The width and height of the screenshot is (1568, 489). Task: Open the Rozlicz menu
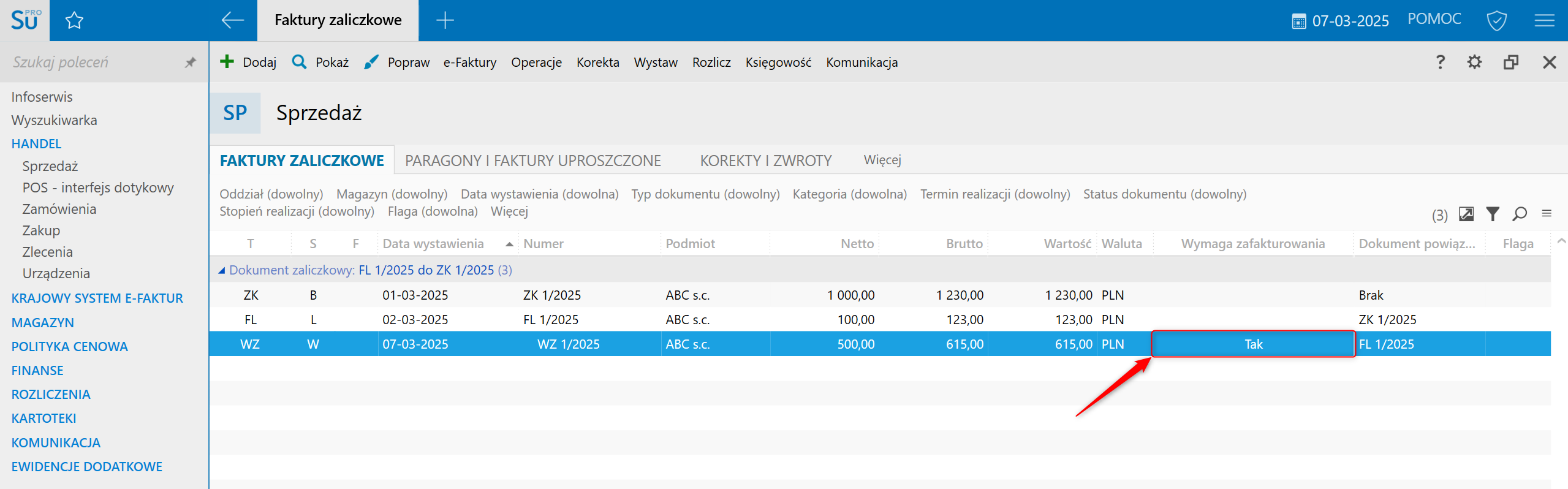click(711, 62)
